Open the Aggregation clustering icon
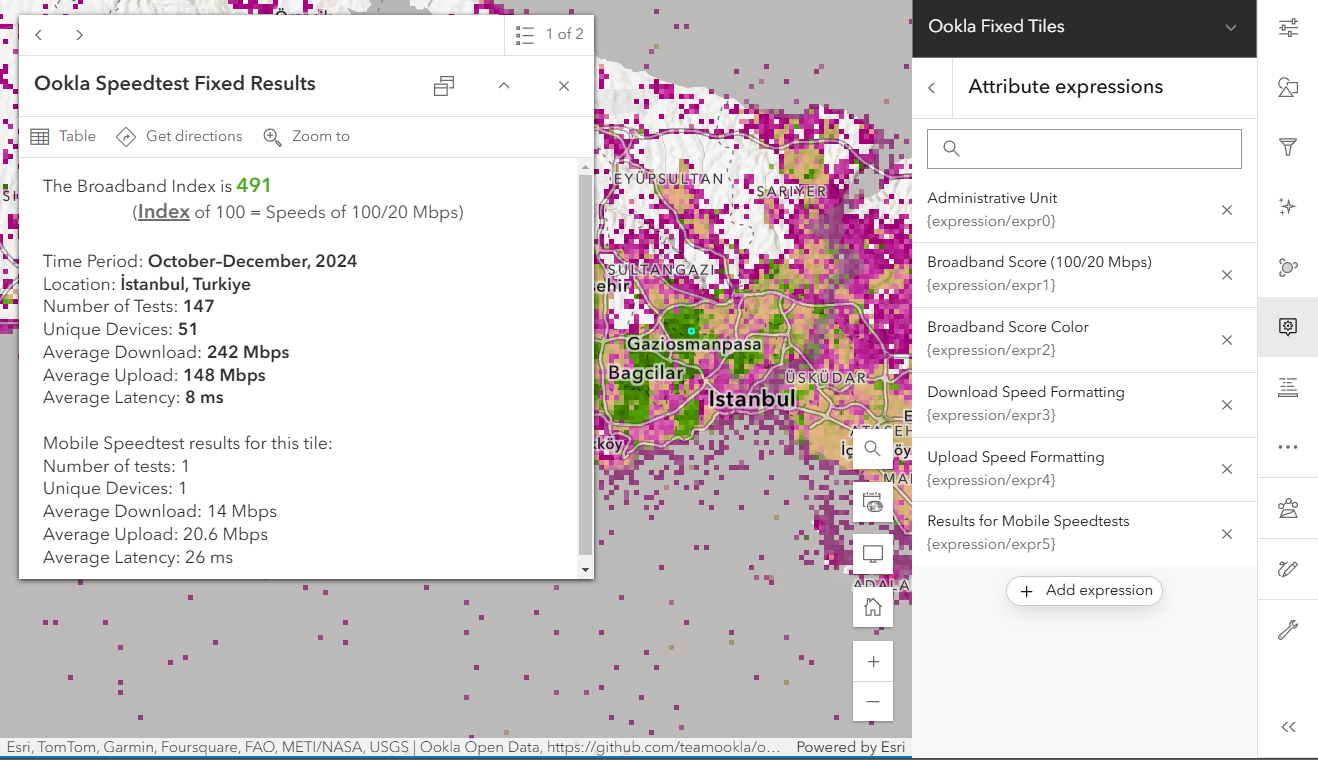Screen dimensions: 1318x760 [1288, 267]
